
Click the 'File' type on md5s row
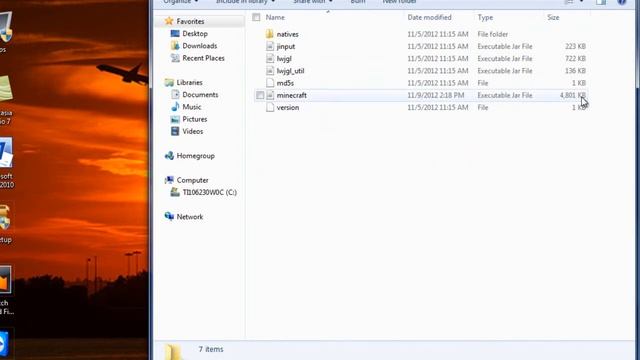(x=483, y=83)
